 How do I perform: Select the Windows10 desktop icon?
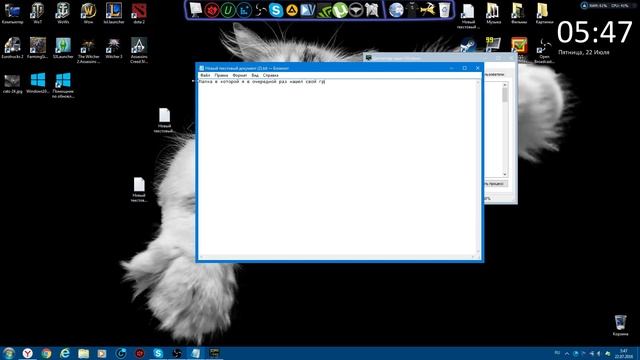click(38, 83)
